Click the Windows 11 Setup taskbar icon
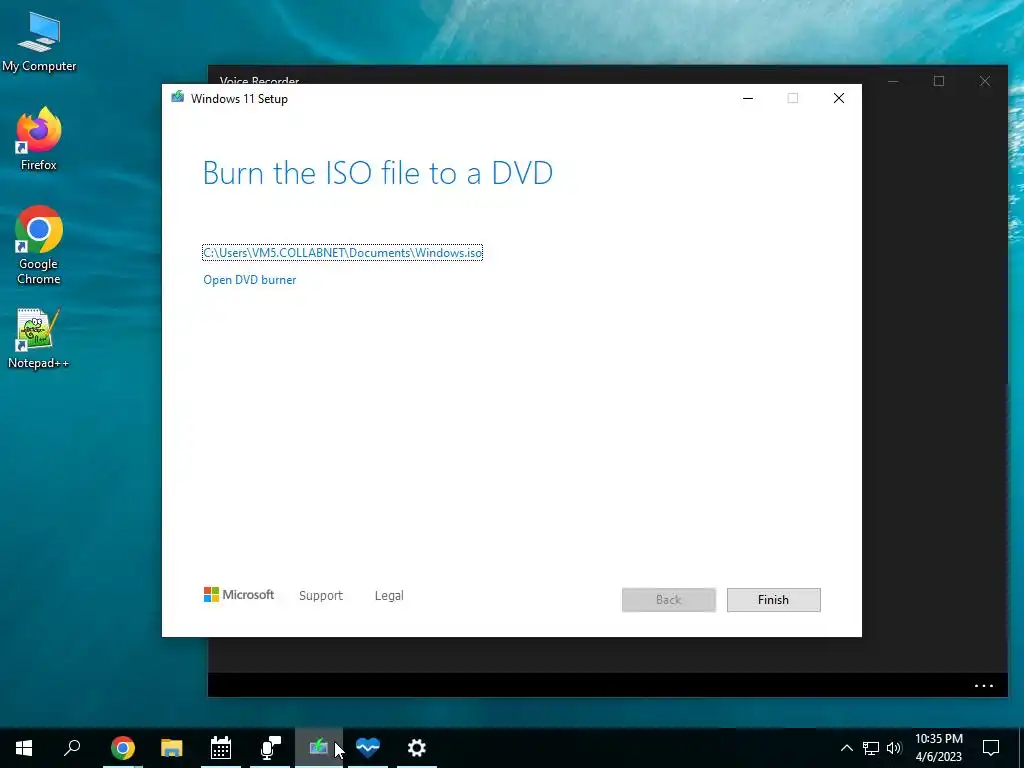This screenshot has width=1024, height=768. tap(319, 748)
